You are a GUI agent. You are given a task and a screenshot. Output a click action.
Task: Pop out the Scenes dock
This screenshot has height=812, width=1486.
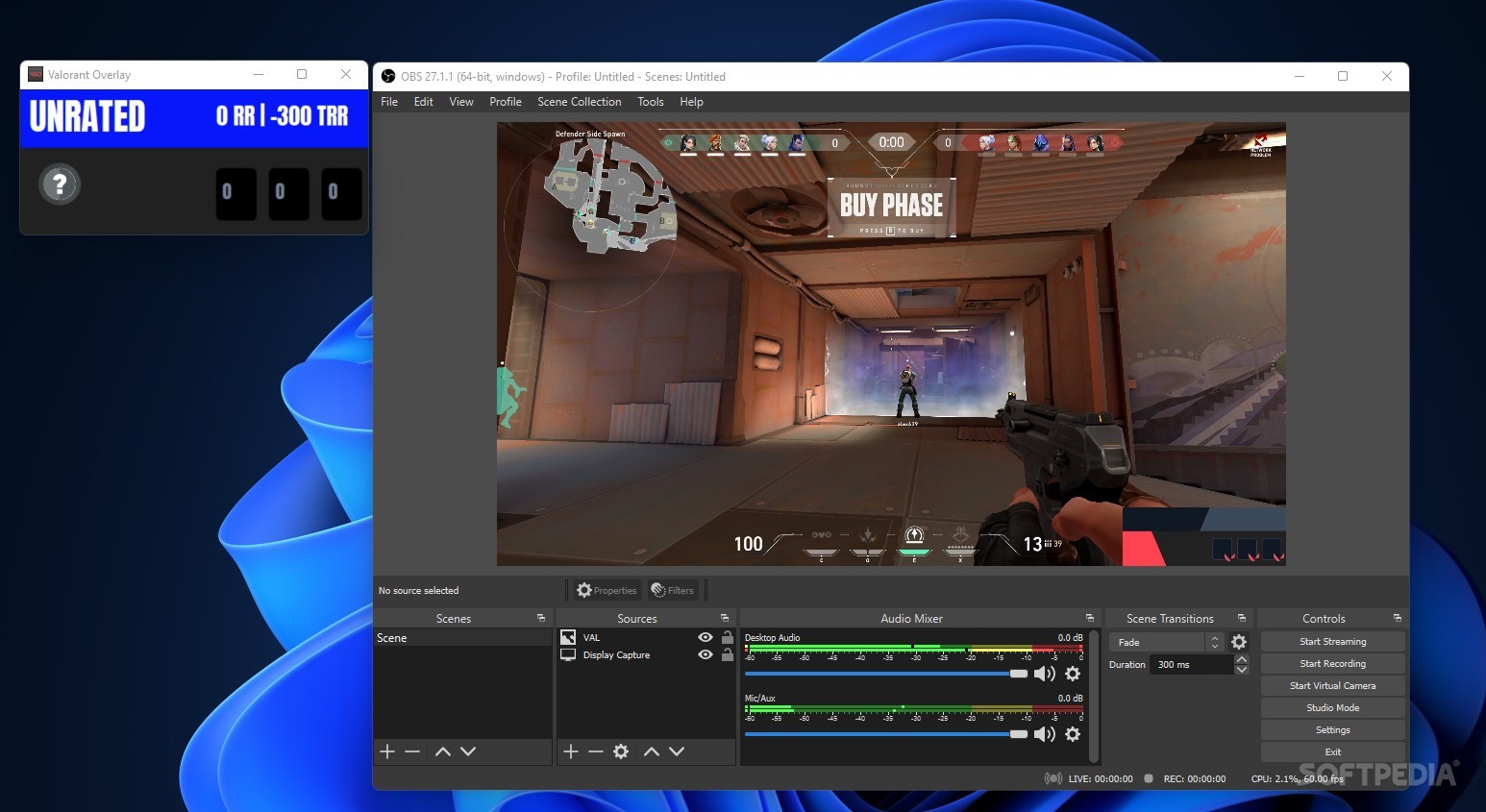[541, 618]
